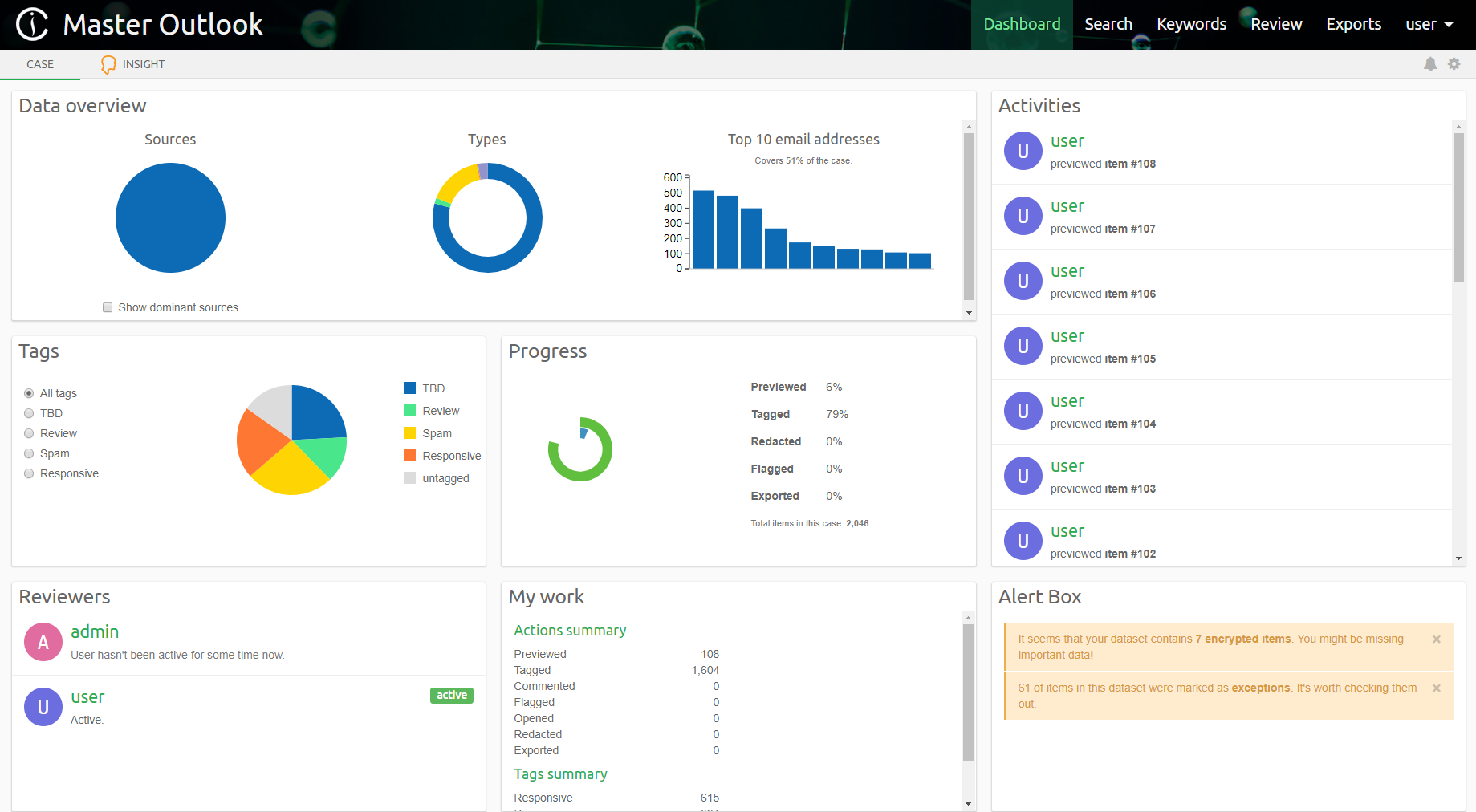Dismiss the encrypted items alert
The width and height of the screenshot is (1476, 812).
click(1436, 639)
